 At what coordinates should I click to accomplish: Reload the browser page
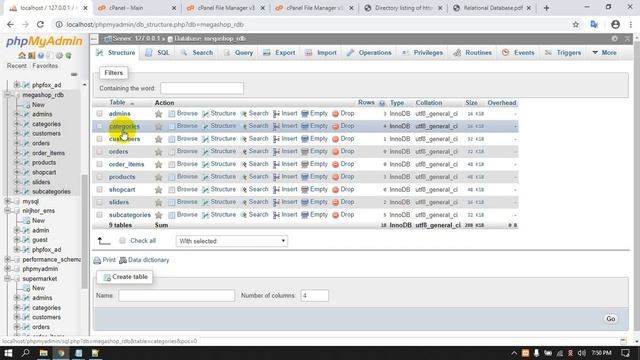40,24
